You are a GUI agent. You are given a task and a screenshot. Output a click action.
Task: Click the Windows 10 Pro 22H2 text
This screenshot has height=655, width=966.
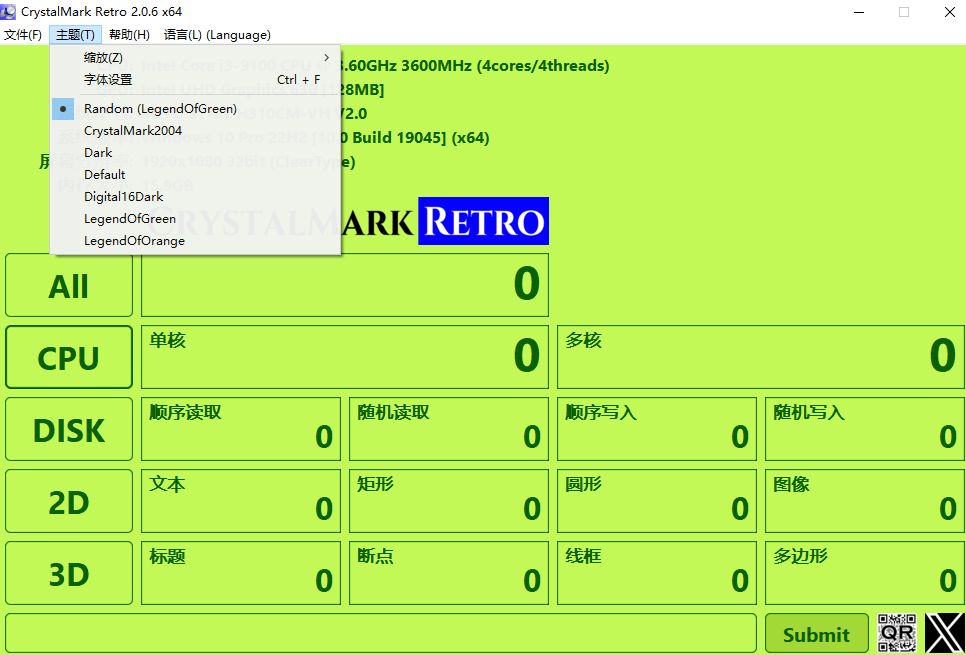pos(415,138)
